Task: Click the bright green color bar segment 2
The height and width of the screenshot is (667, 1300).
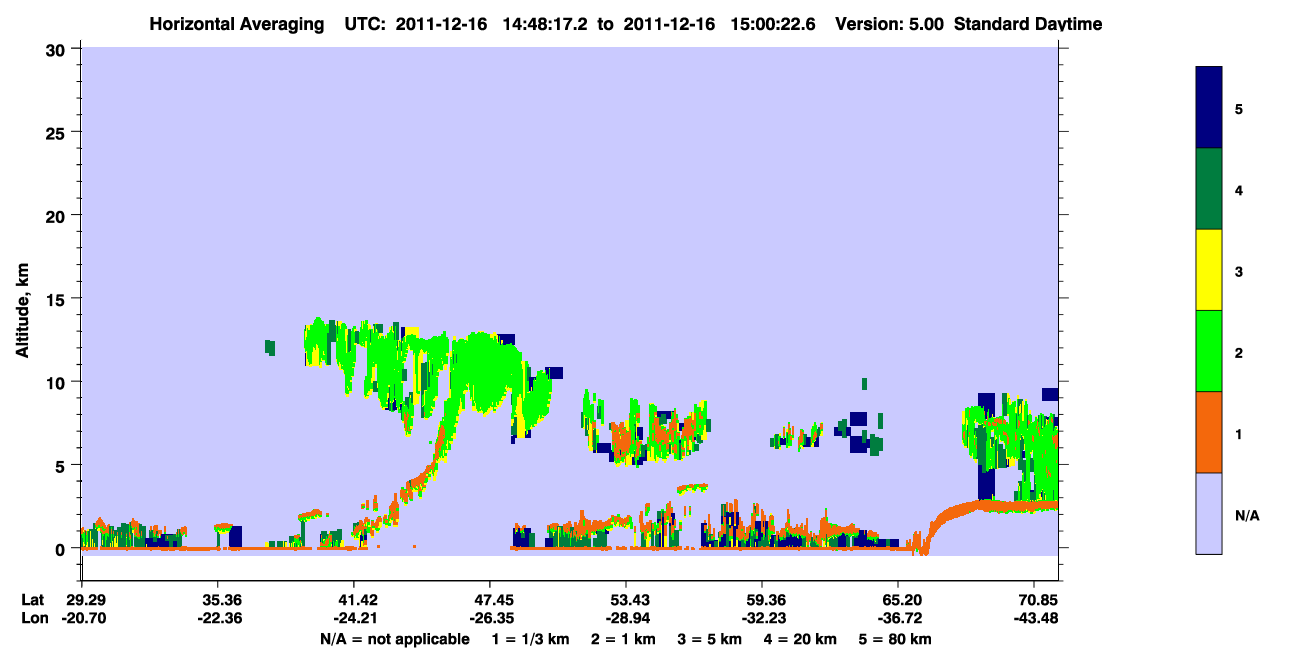Action: coord(1209,351)
